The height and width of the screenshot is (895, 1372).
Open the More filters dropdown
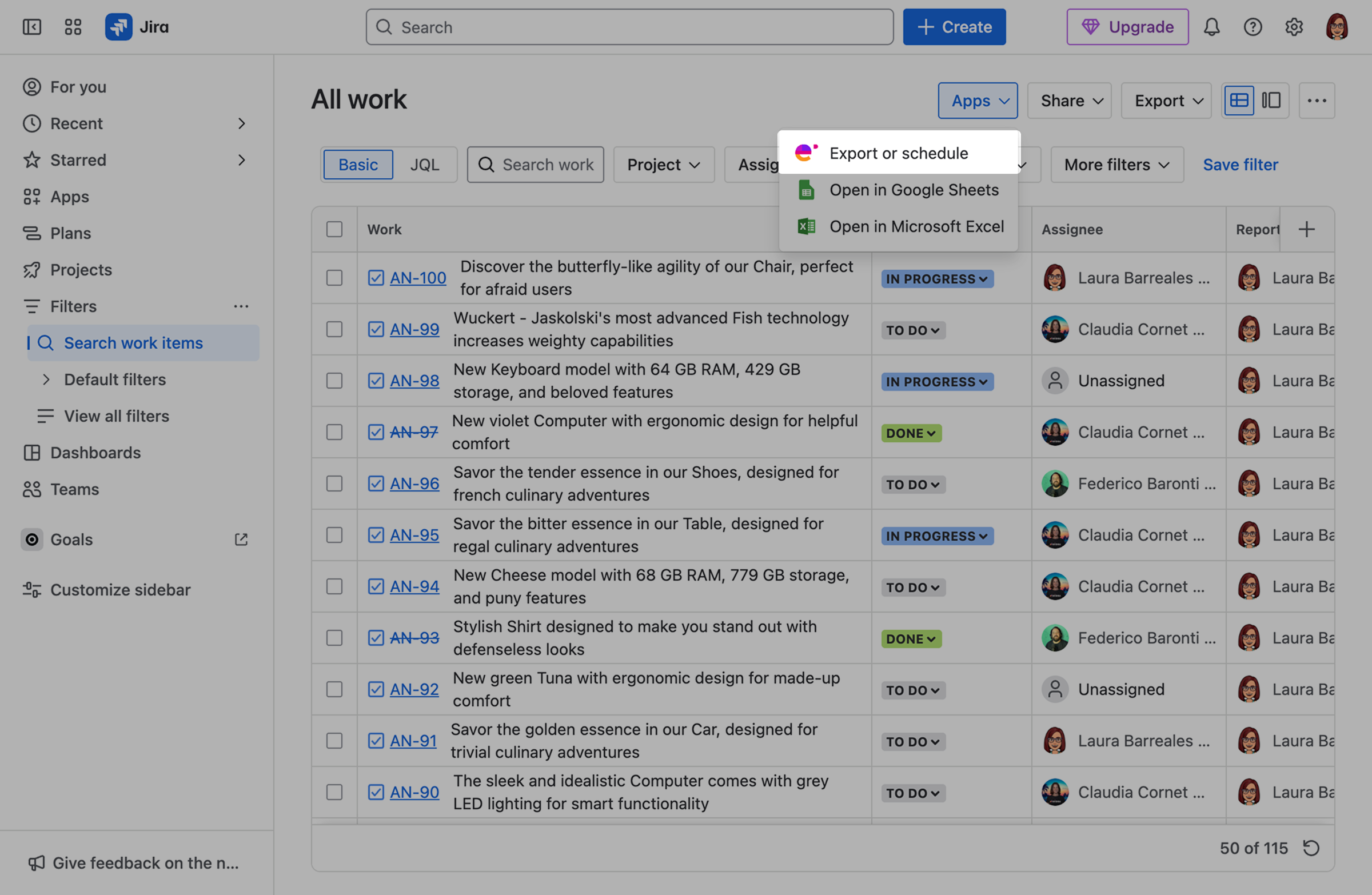tap(1116, 164)
